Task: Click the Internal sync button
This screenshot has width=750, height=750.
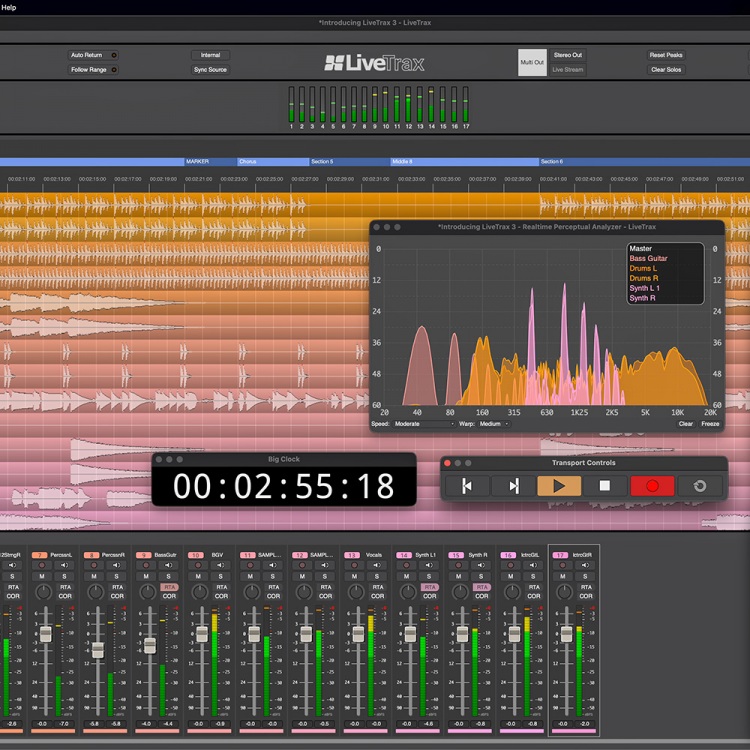Action: point(210,55)
